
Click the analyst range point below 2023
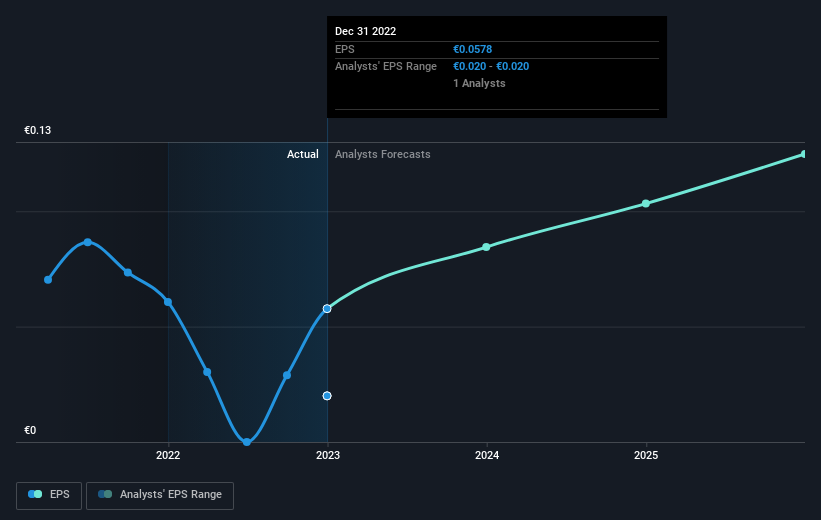[327, 395]
